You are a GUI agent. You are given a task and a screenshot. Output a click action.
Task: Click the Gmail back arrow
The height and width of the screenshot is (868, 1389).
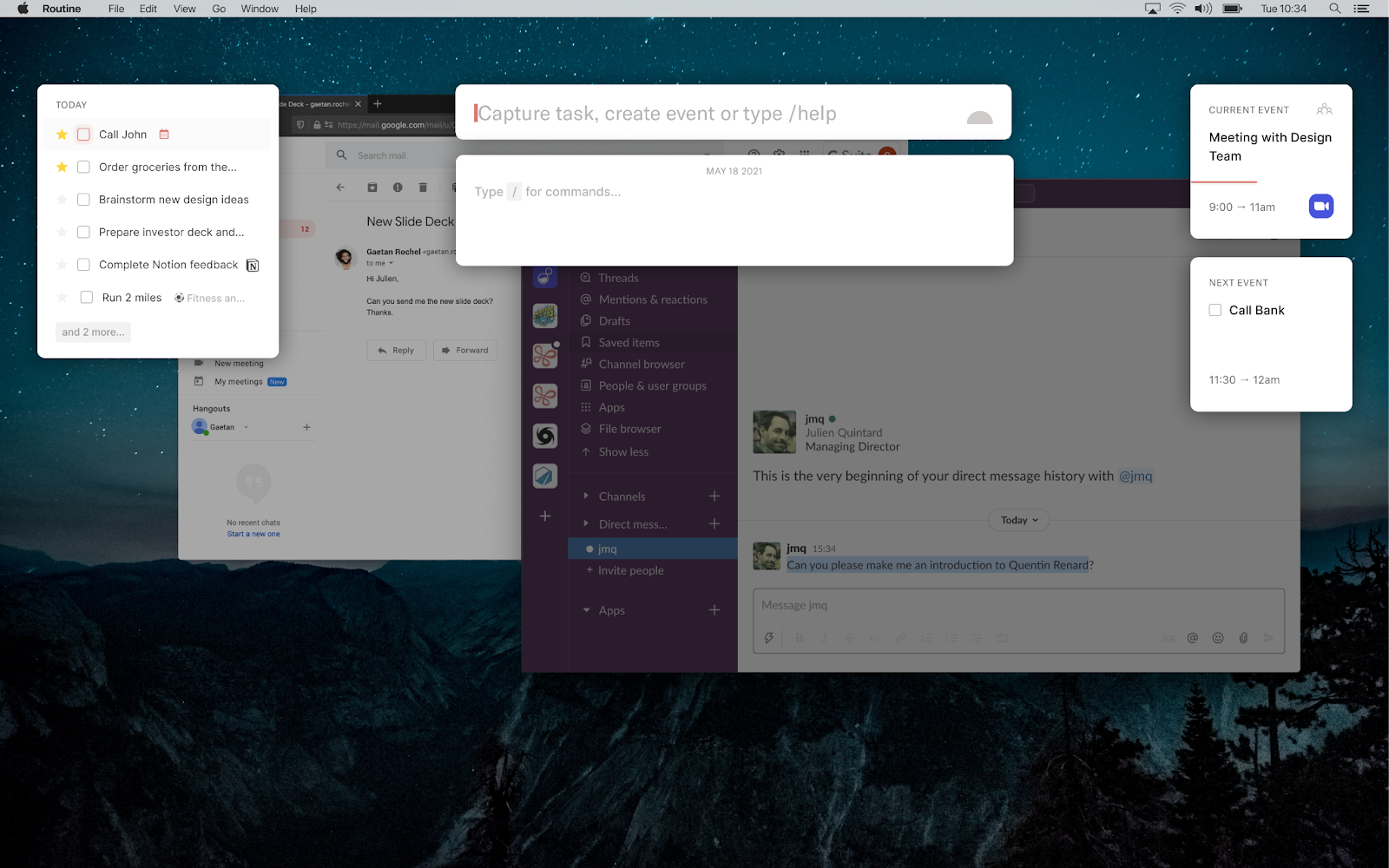[340, 187]
